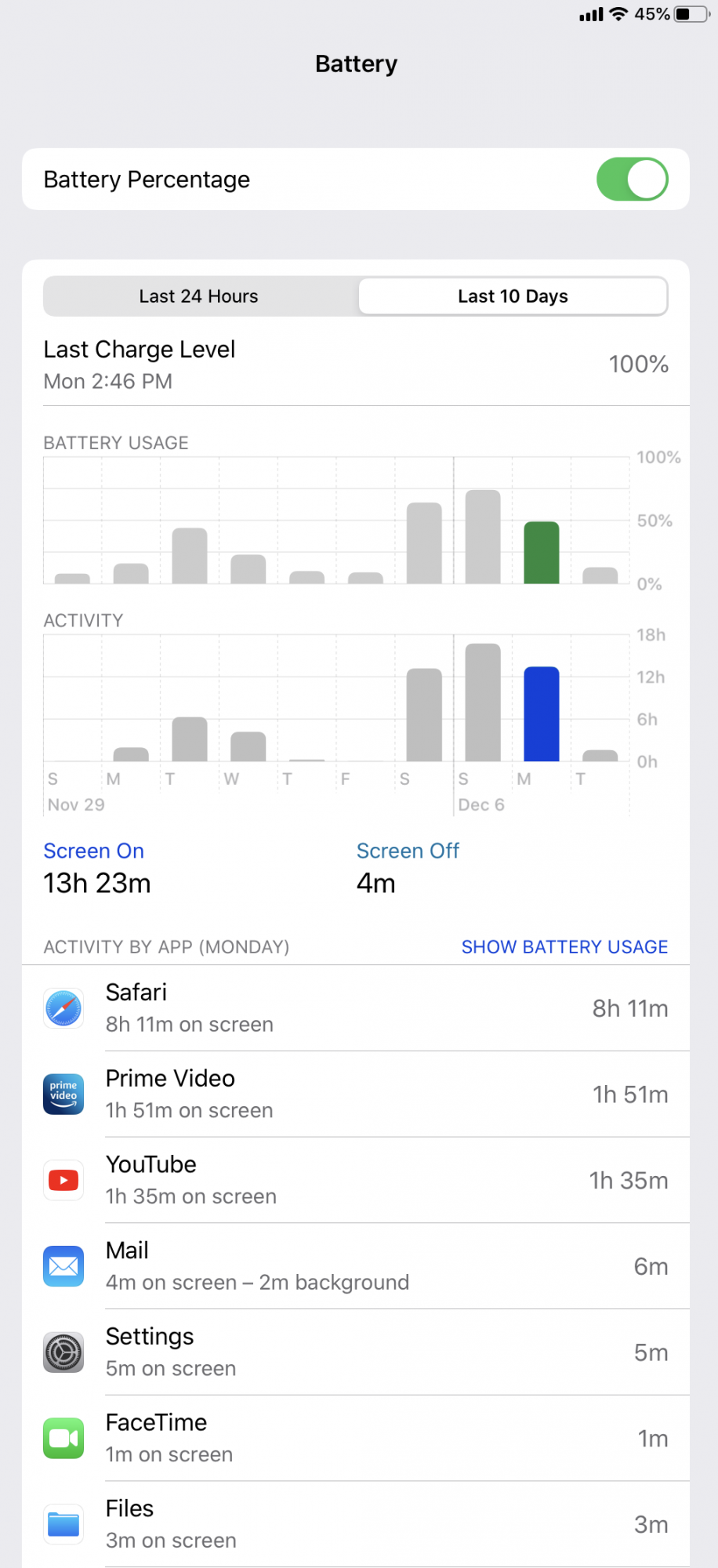The height and width of the screenshot is (1568, 718).
Task: Tap the Wi-Fi icon in status bar
Action: tap(618, 14)
